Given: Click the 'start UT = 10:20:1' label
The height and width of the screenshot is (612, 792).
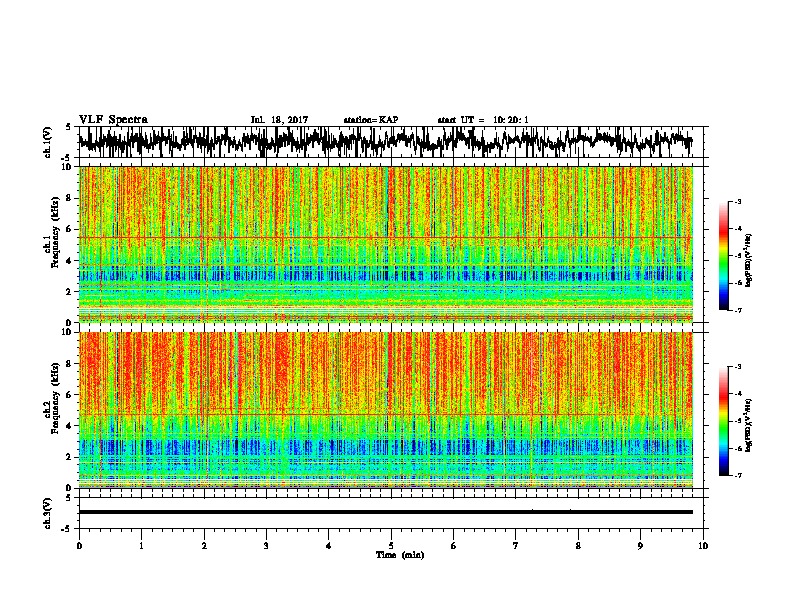Looking at the screenshot, I should coord(483,120).
